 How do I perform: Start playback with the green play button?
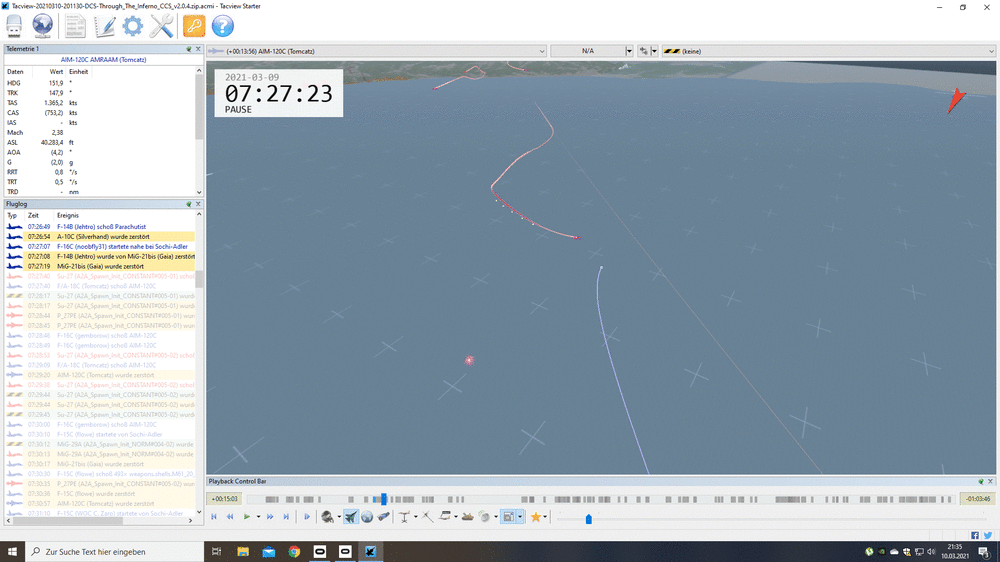tap(247, 517)
